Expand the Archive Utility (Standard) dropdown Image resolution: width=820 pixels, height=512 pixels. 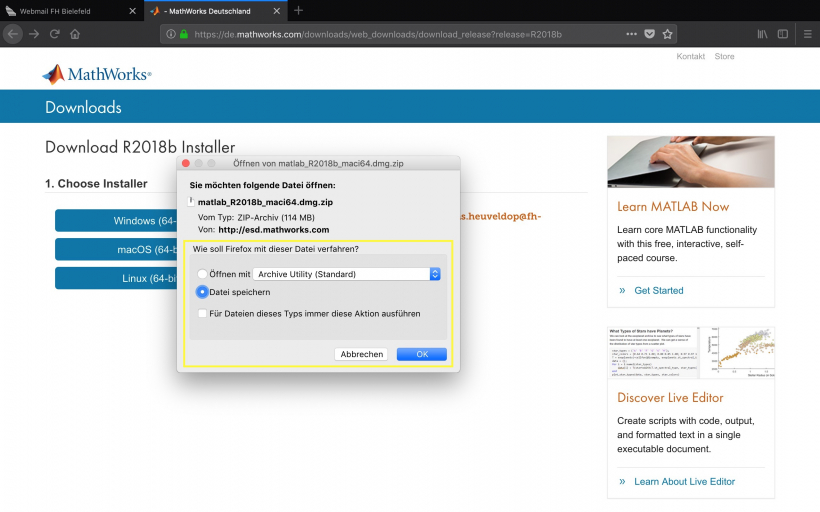pyautogui.click(x=434, y=273)
